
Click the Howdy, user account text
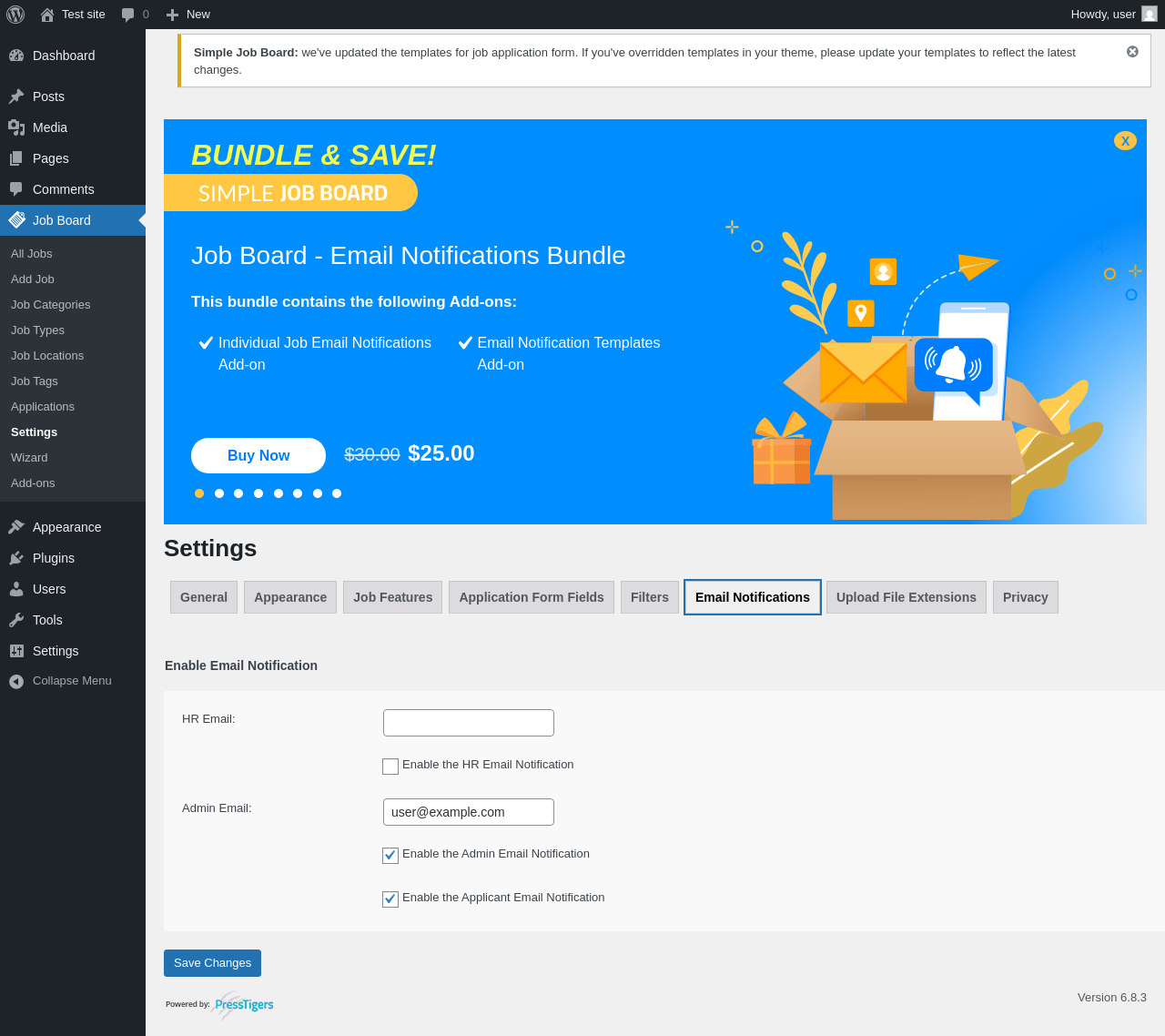click(x=1103, y=15)
